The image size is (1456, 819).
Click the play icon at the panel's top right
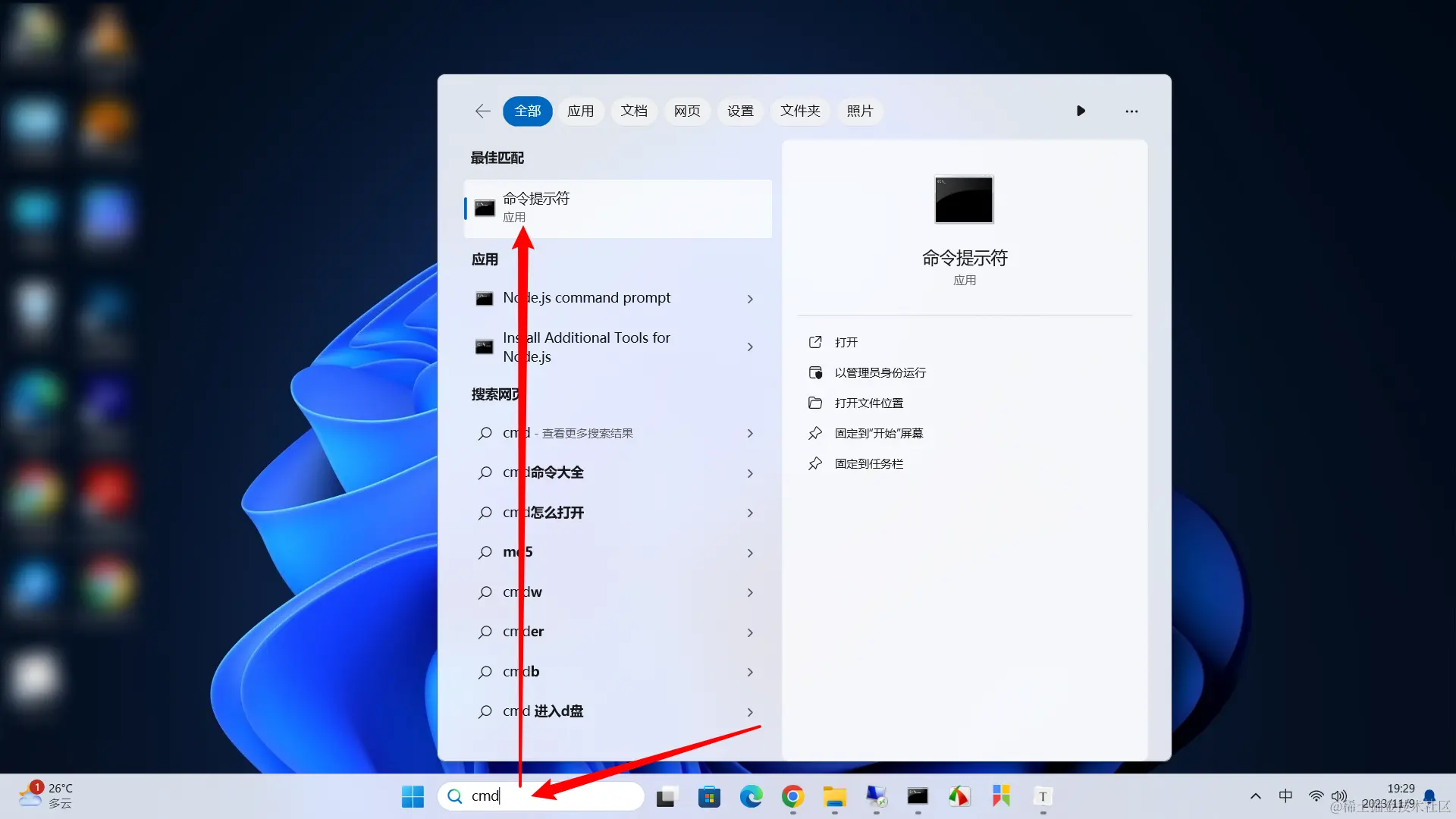(1081, 111)
